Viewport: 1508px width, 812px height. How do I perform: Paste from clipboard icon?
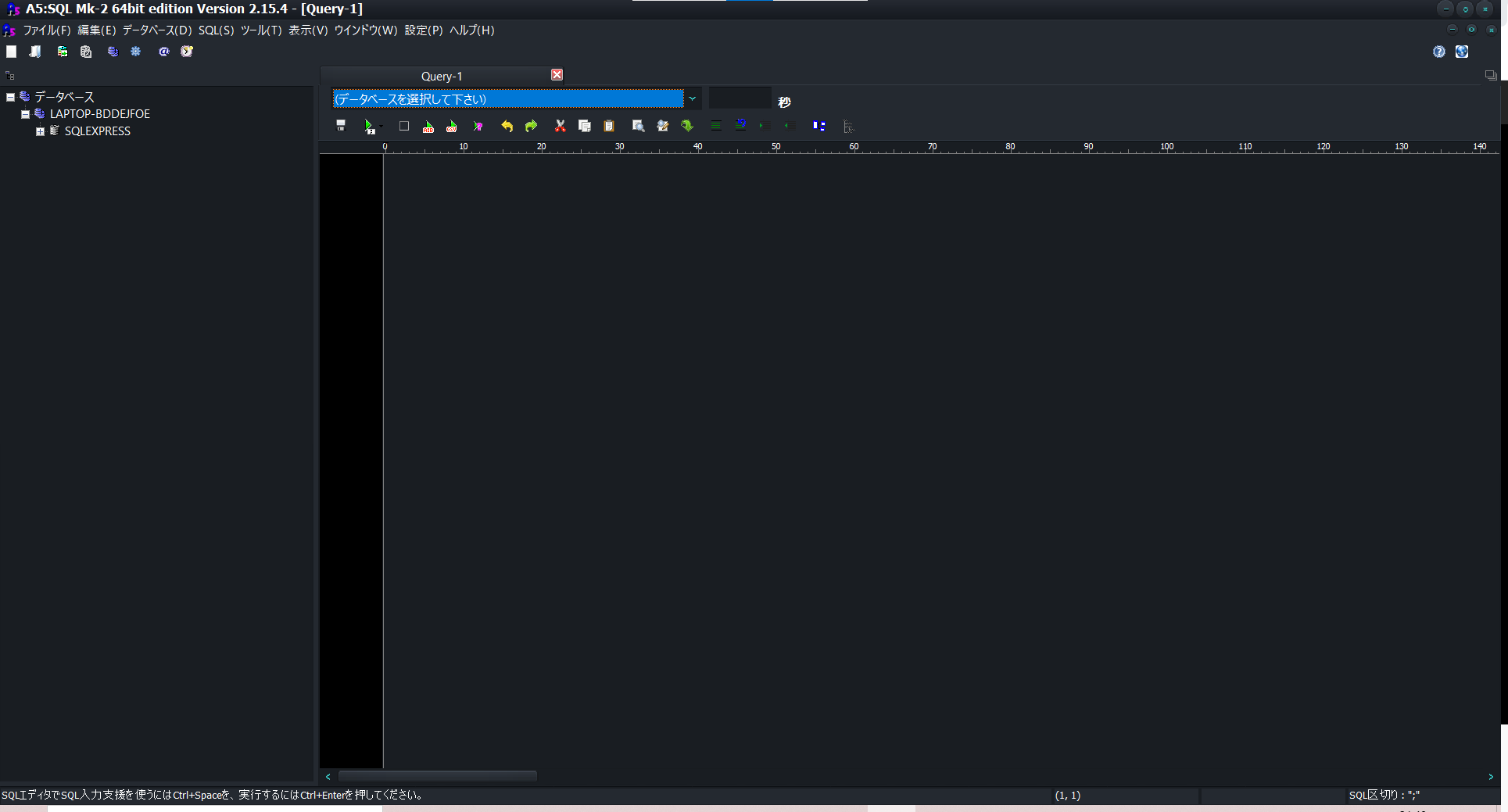609,126
